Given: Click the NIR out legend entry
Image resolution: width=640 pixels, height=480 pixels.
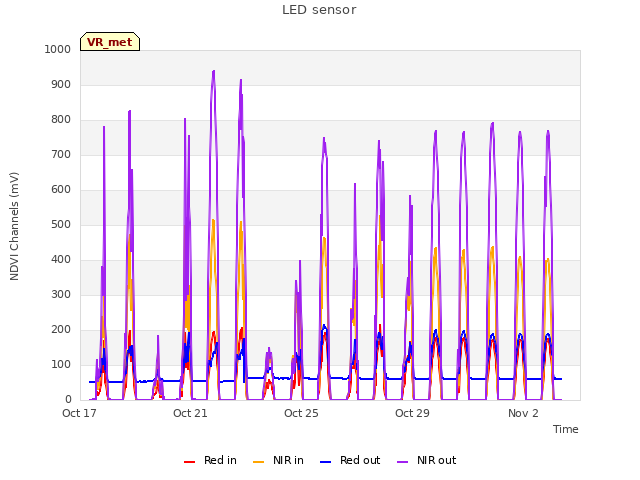Looking at the screenshot, I should 426,460.
